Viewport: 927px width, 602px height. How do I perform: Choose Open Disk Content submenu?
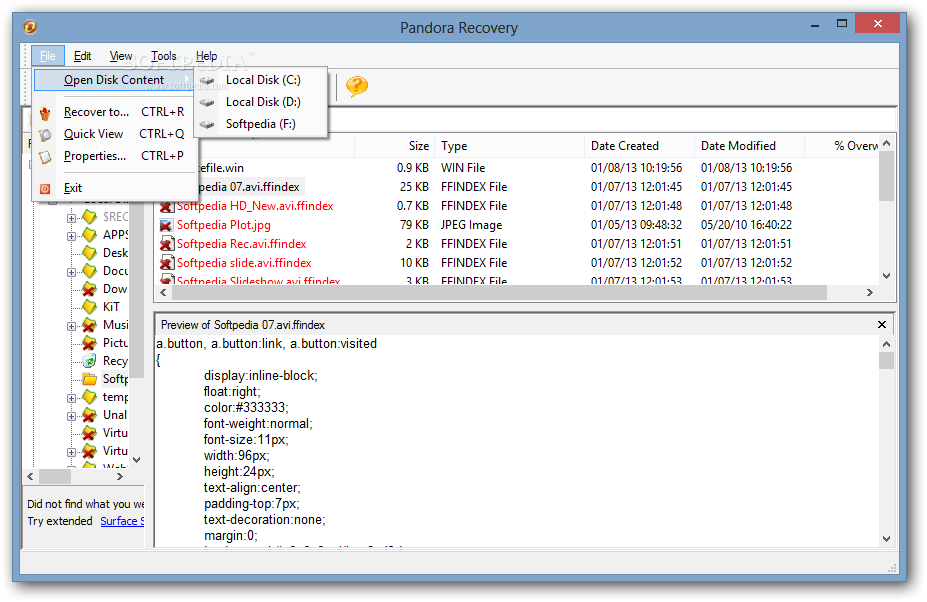pyautogui.click(x=114, y=80)
